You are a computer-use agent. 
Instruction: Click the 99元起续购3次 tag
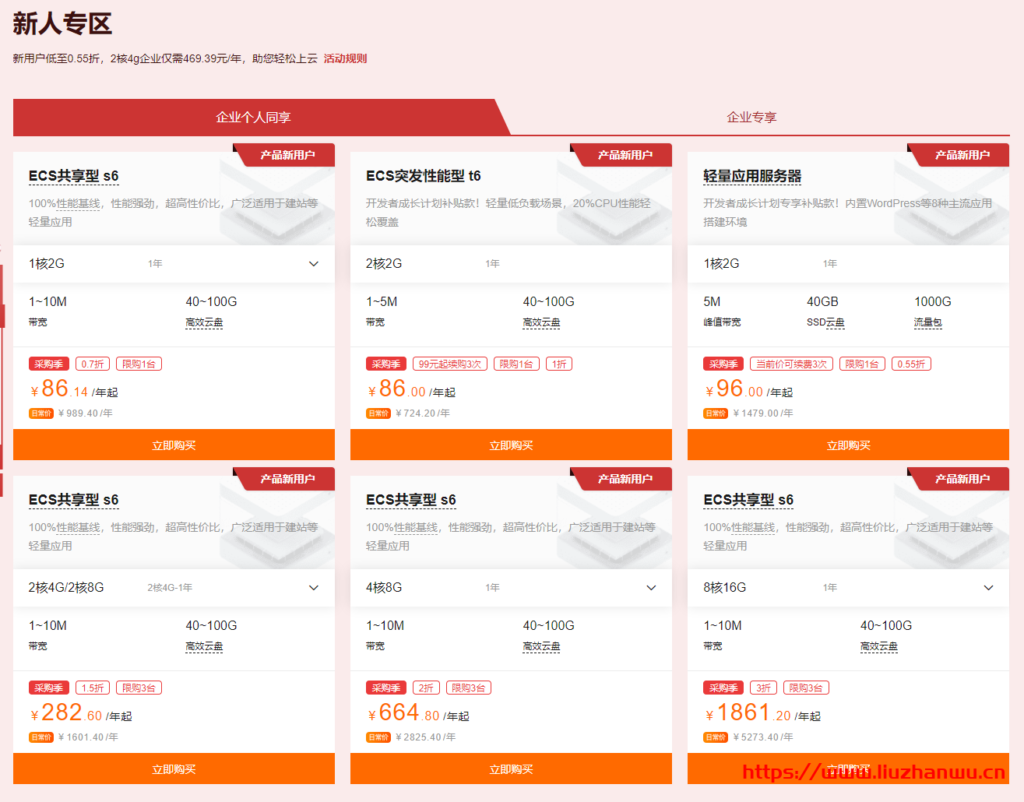point(450,364)
